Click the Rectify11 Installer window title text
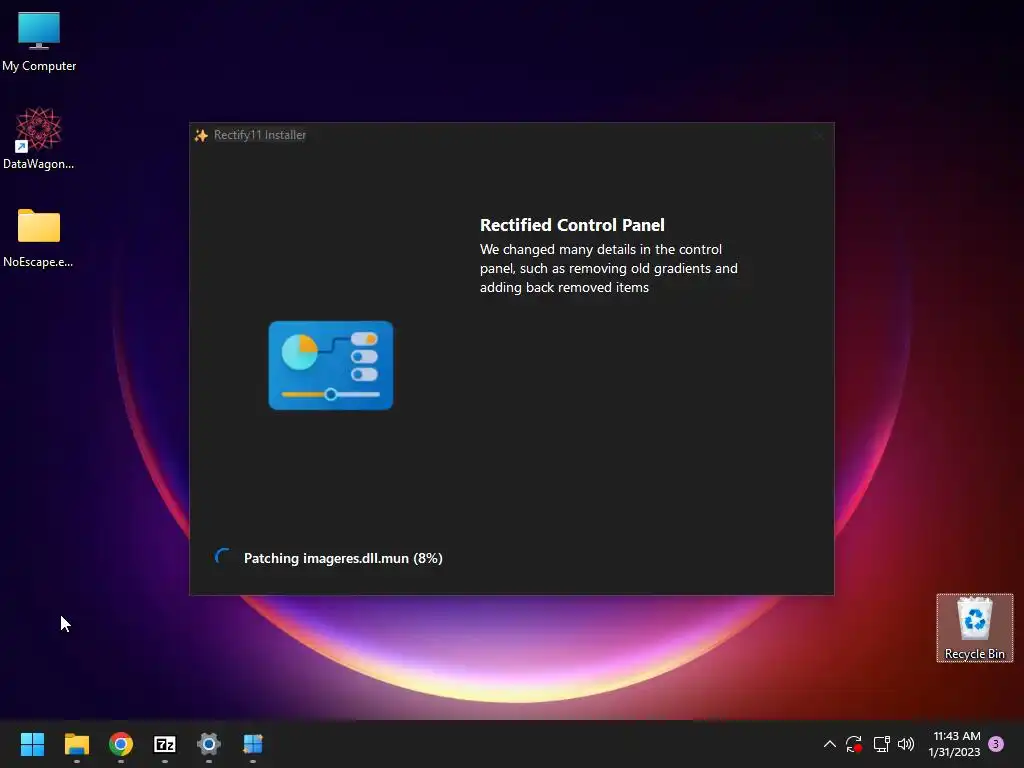 tap(260, 135)
